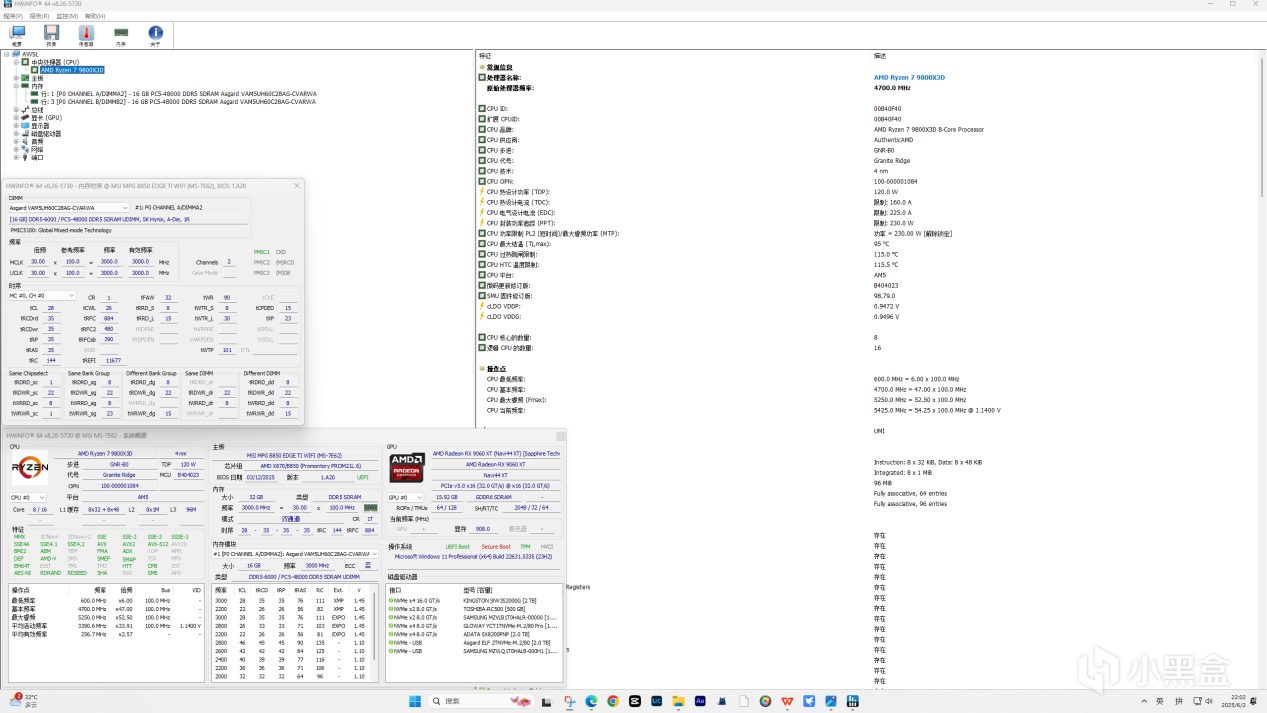The height and width of the screenshot is (713, 1267).
Task: Expand the 磁盘驱动器 tree node
Action: click(x=16, y=134)
